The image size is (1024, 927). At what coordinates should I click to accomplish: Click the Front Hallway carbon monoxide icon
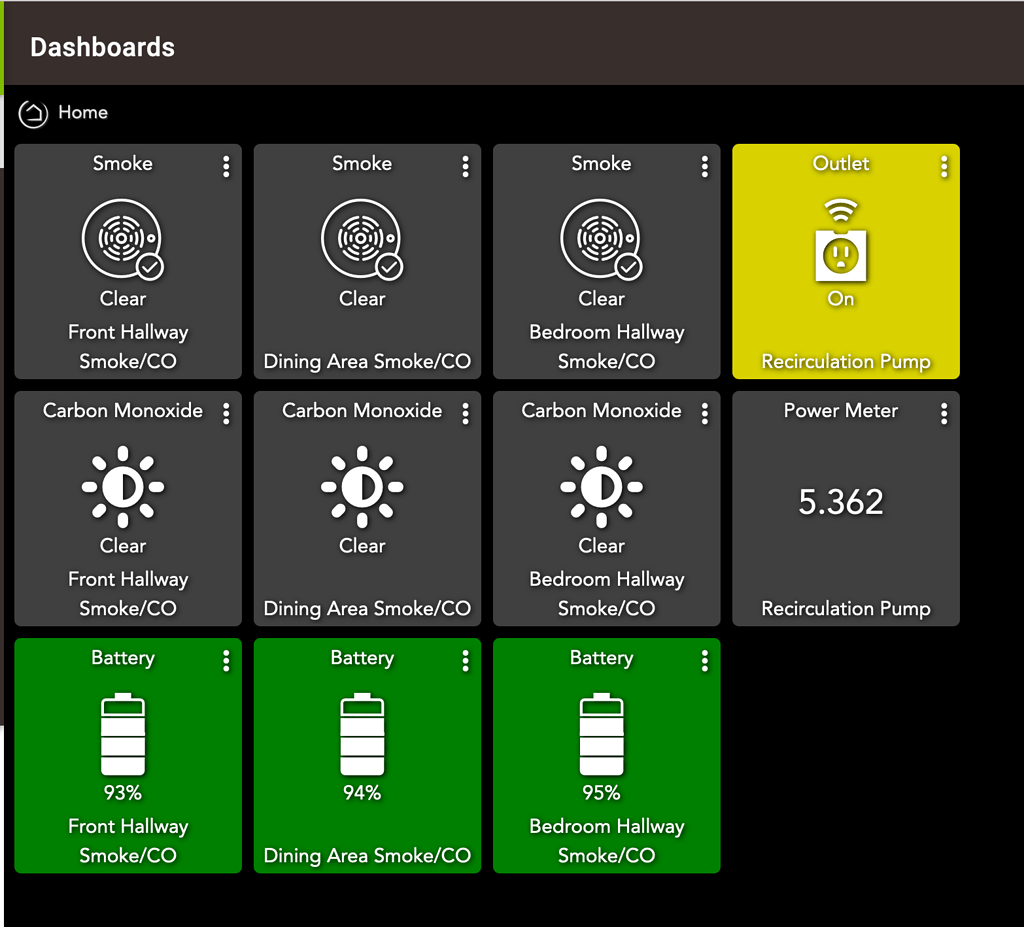pos(122,487)
